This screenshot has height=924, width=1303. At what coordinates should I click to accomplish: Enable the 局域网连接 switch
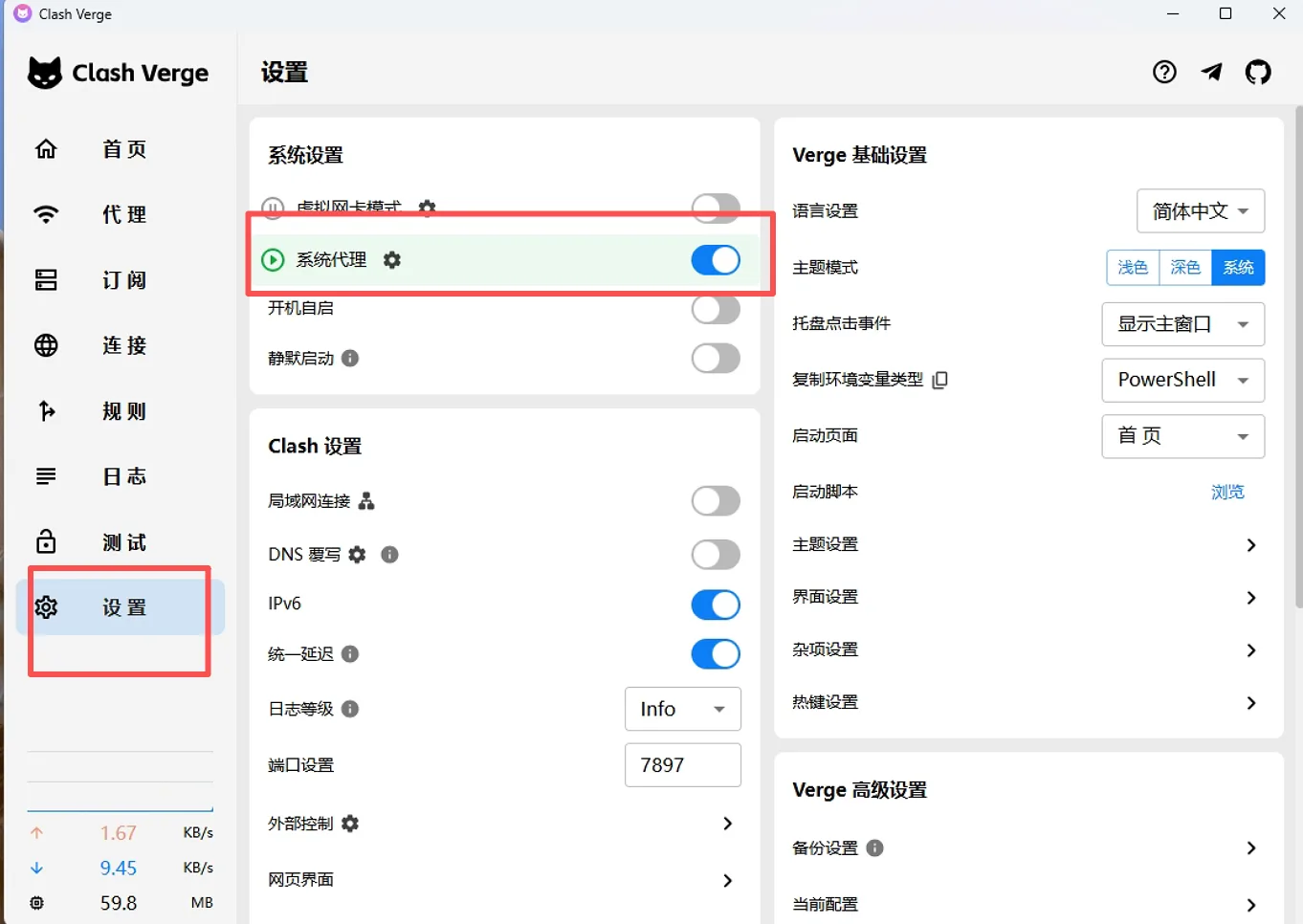(716, 501)
